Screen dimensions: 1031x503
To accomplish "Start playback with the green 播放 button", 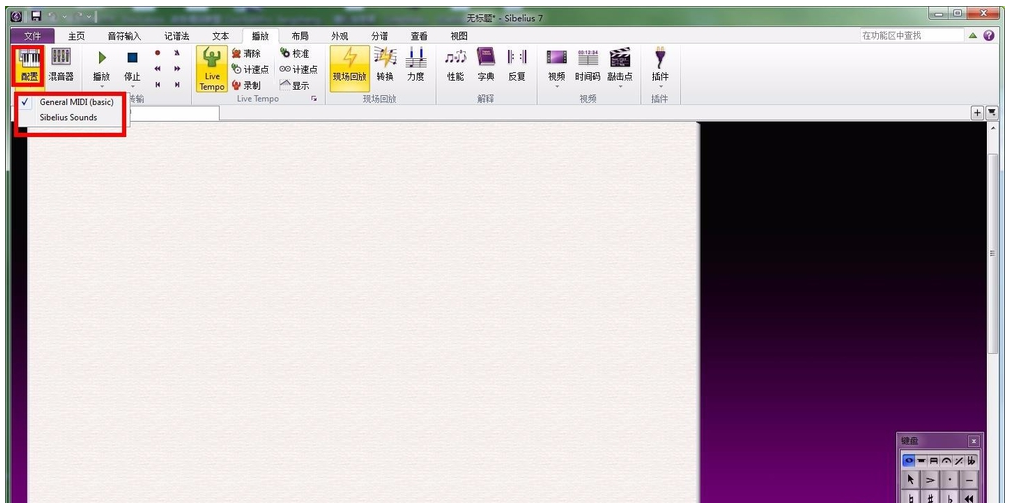I will click(101, 67).
